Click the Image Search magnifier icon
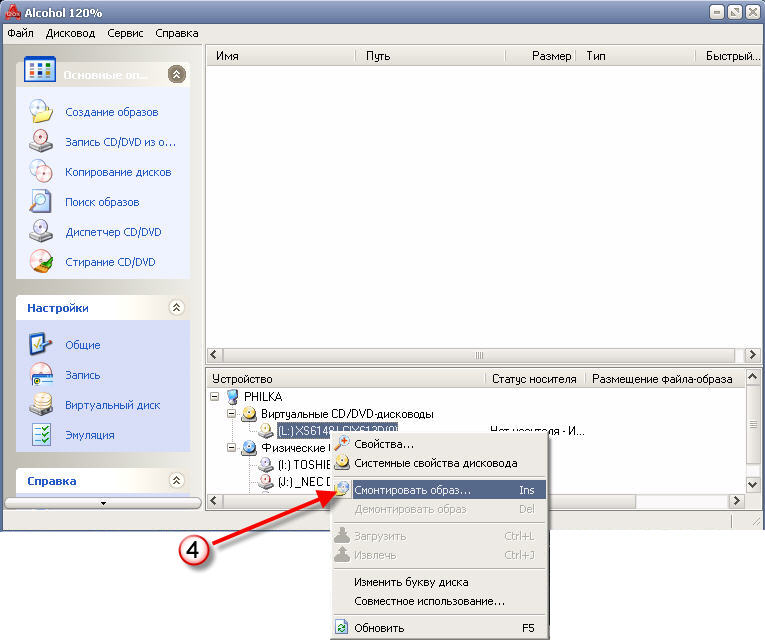The image size is (765, 640). (x=41, y=201)
